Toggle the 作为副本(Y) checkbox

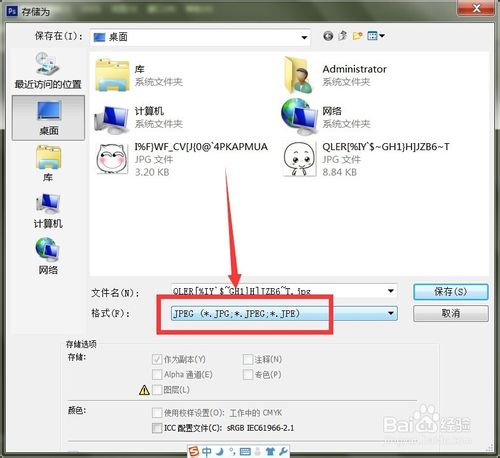pos(157,359)
